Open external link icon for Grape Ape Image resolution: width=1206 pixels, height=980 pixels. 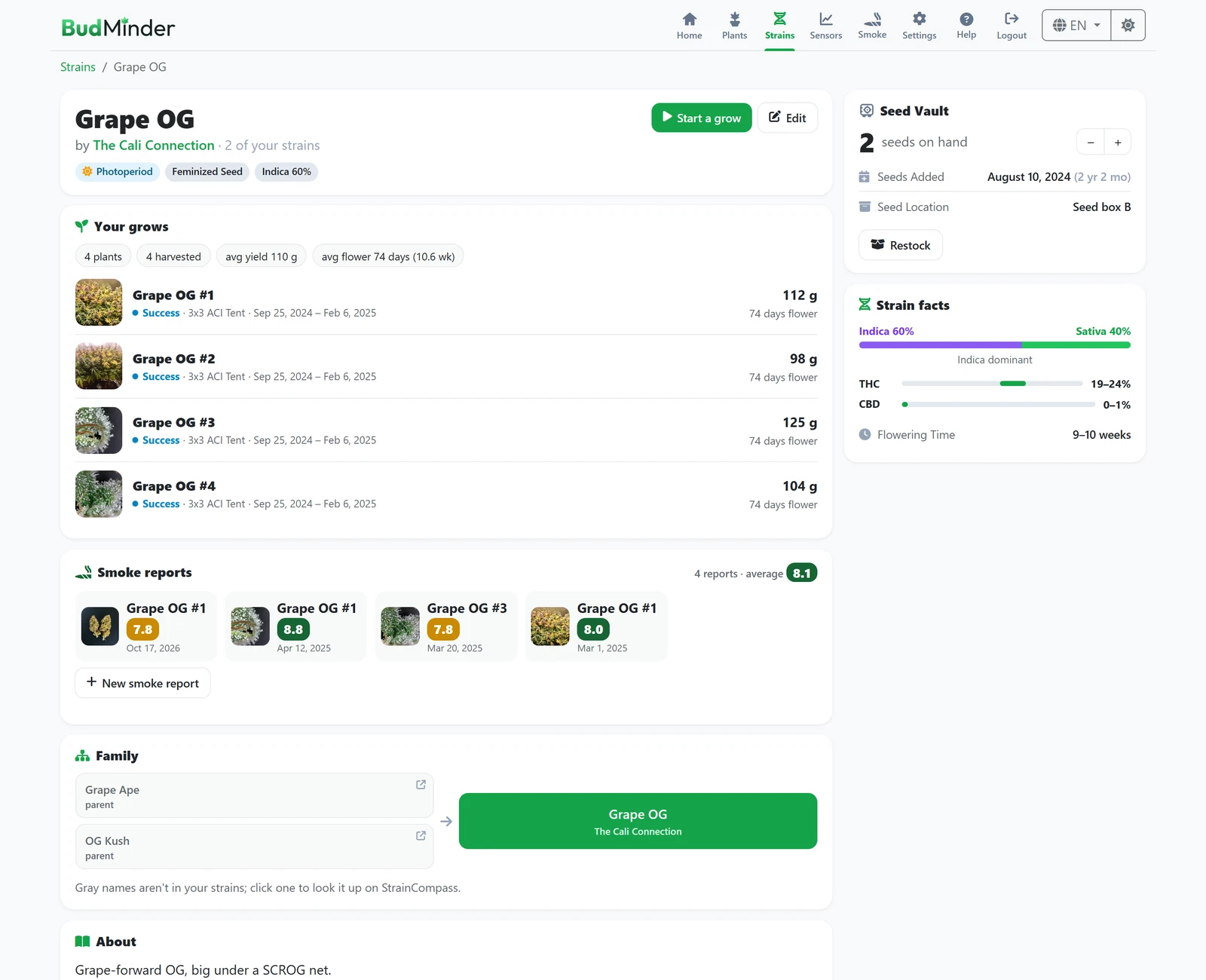[x=421, y=785]
